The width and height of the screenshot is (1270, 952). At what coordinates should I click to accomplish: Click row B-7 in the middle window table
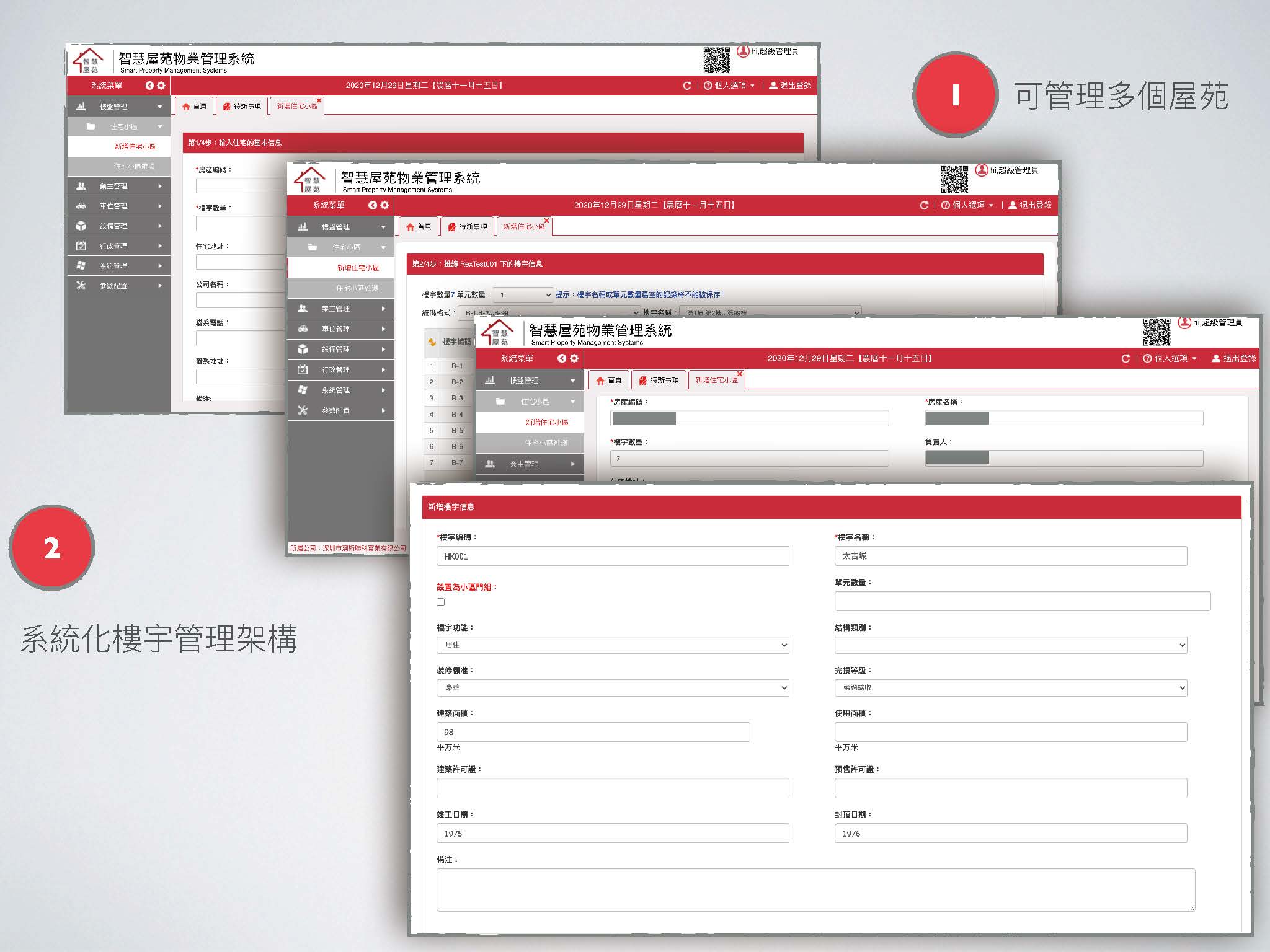pos(449,462)
